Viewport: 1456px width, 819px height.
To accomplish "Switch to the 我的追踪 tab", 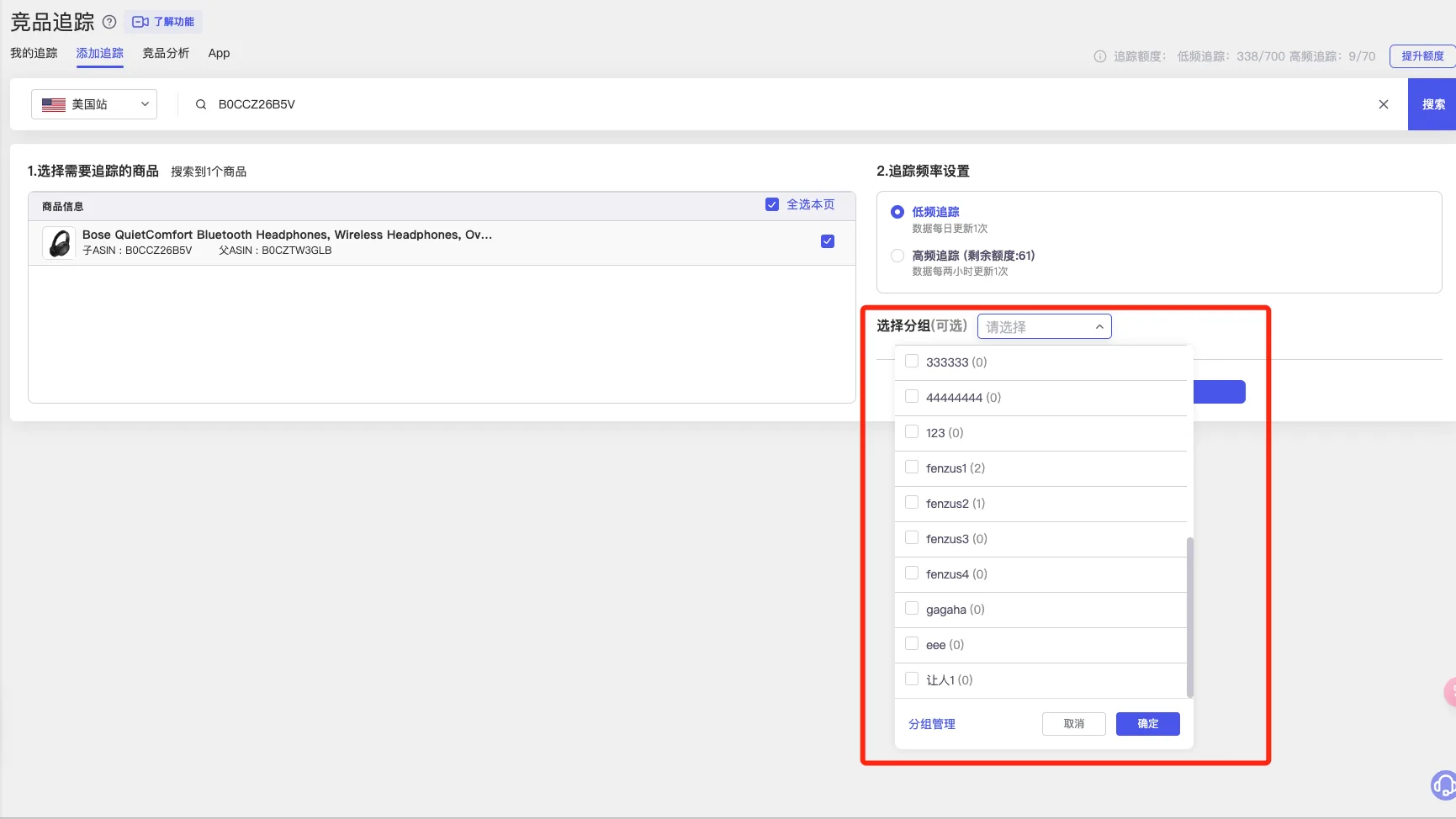I will tap(34, 53).
